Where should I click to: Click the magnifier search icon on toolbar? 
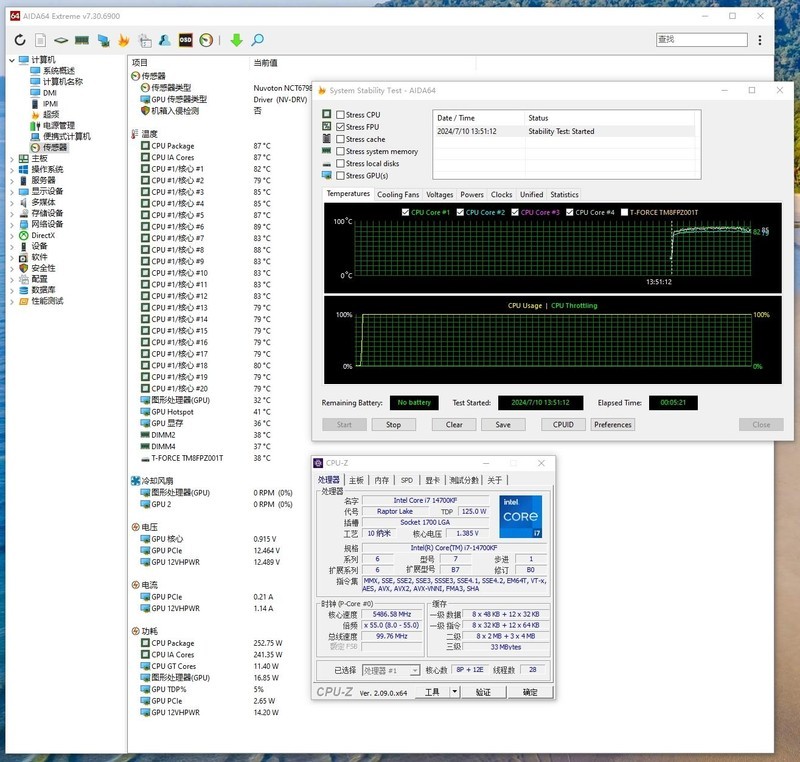[x=257, y=42]
